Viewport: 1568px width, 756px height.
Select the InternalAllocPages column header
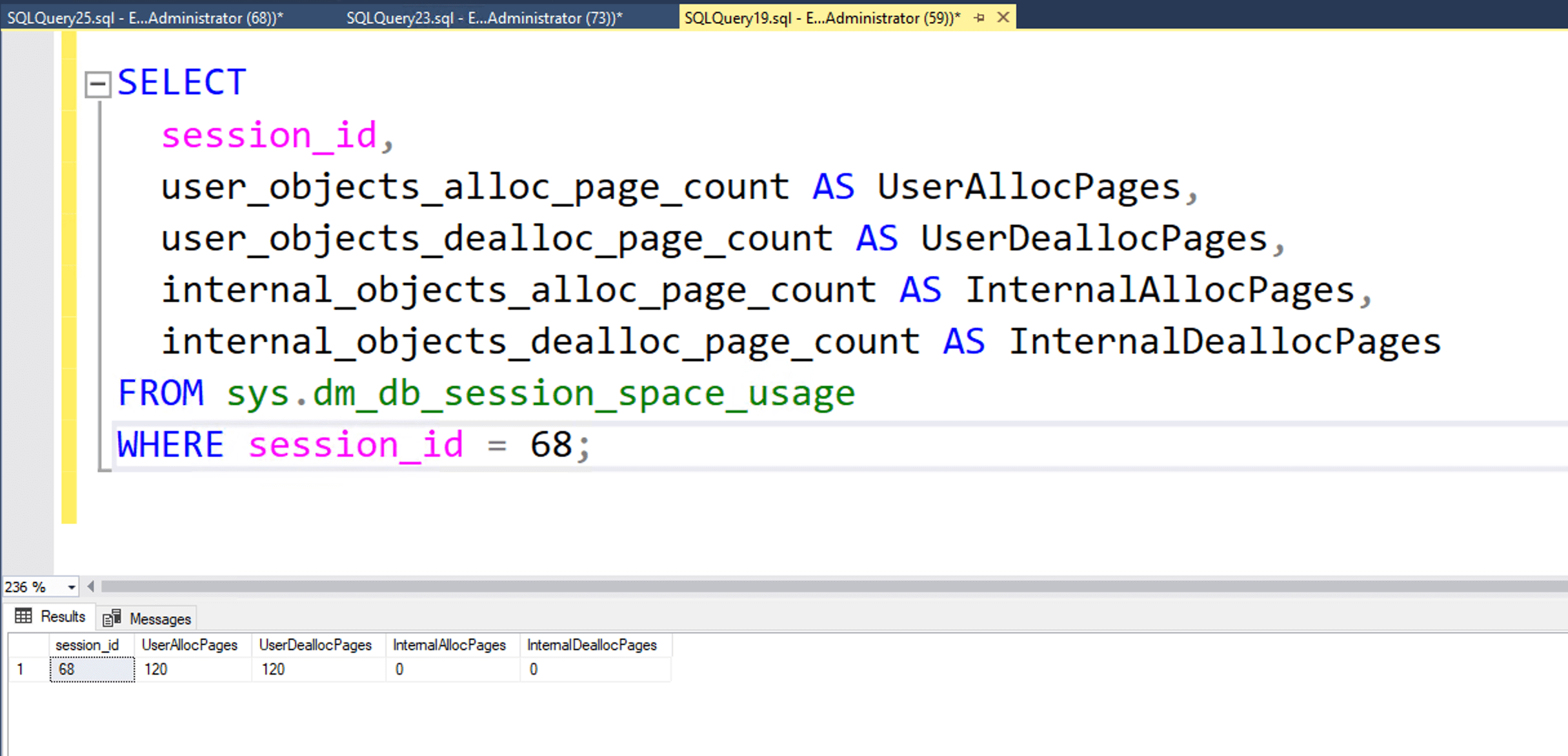tap(449, 645)
